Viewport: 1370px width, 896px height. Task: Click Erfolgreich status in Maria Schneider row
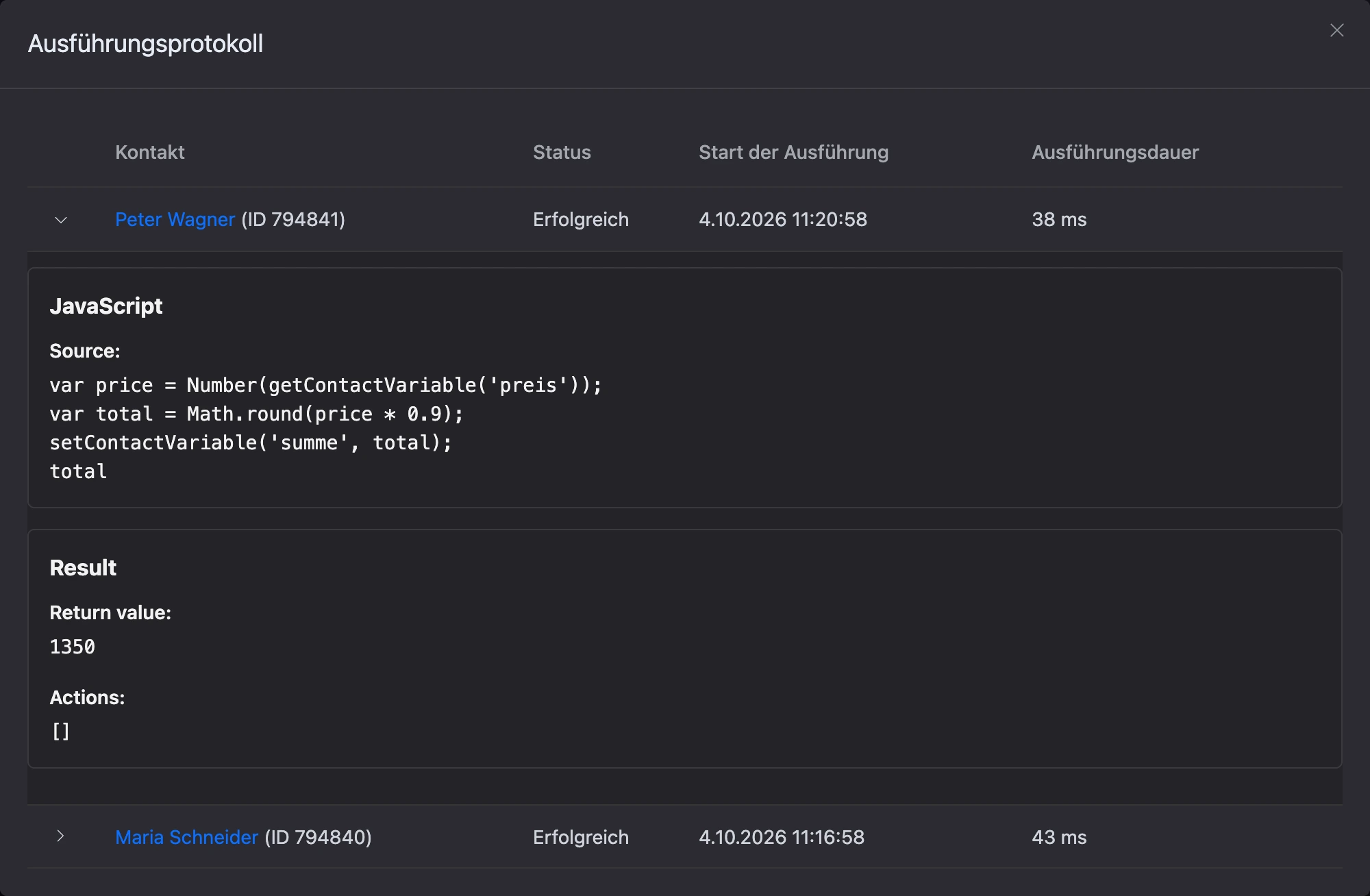point(581,837)
